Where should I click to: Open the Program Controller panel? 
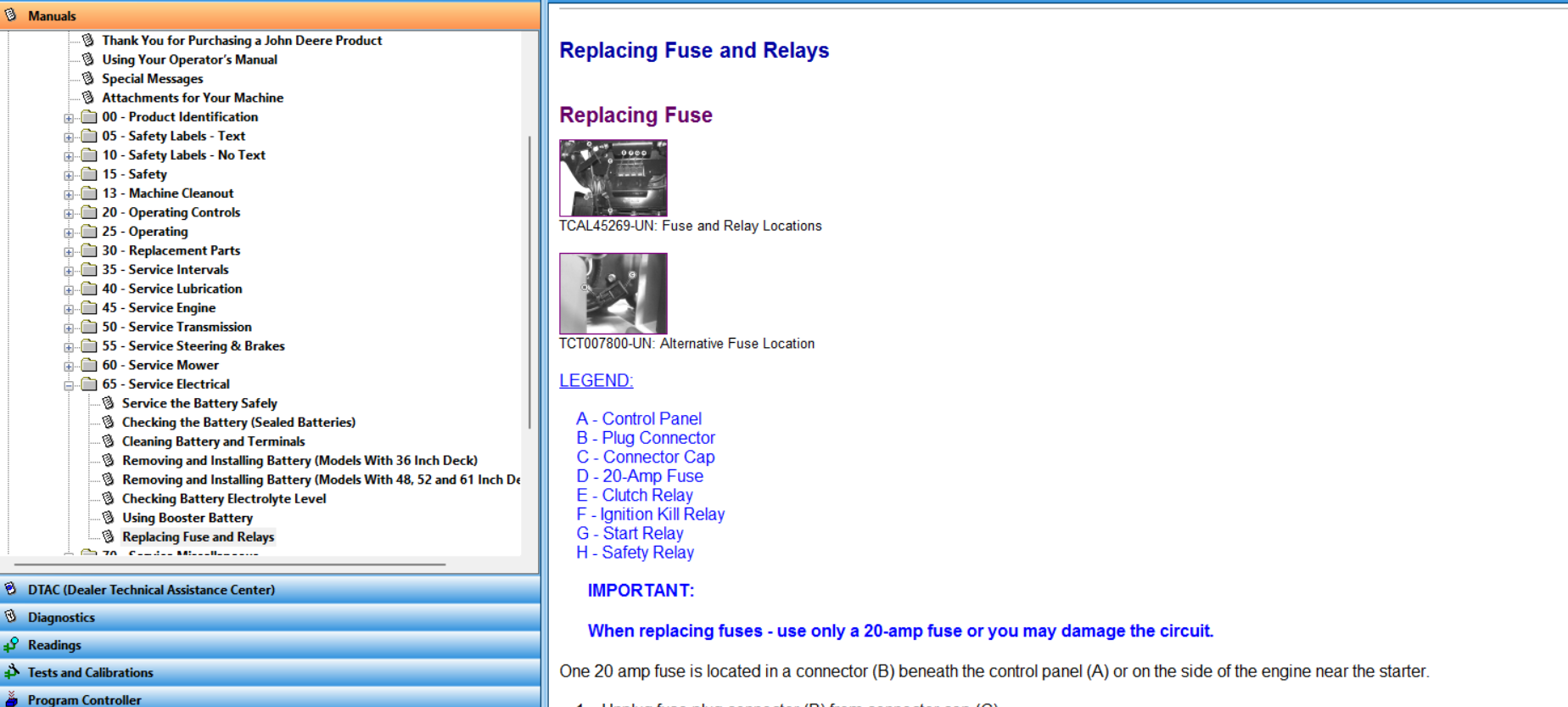pos(270,698)
